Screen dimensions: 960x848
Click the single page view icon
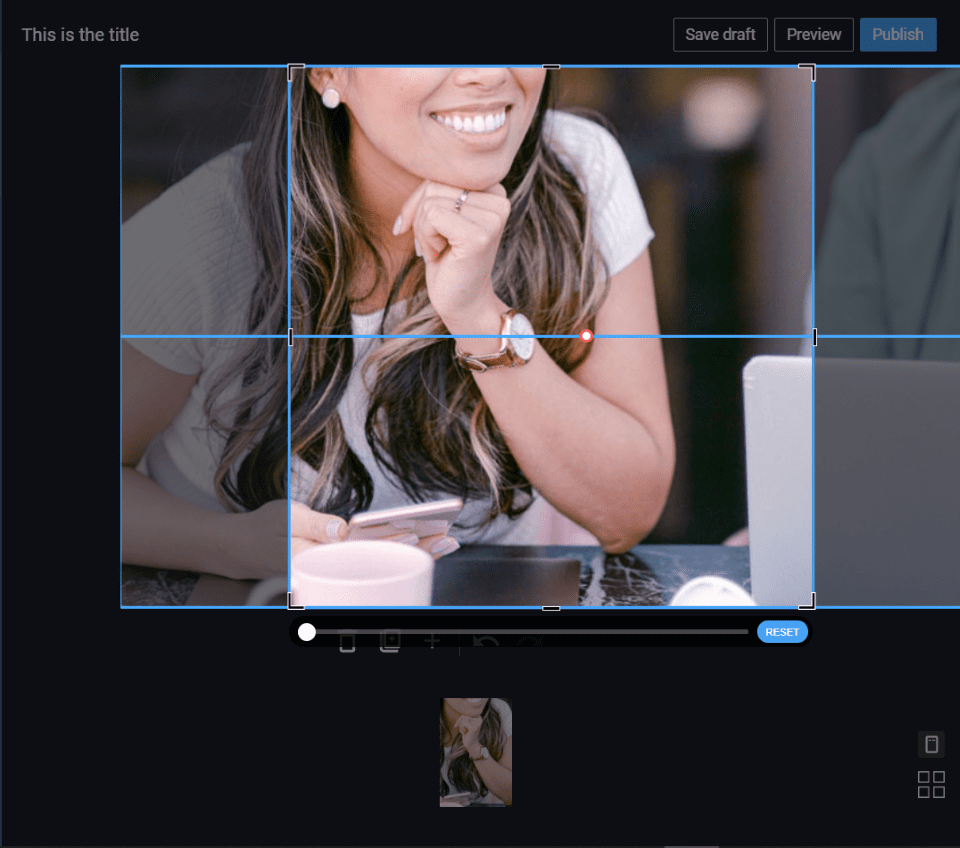click(931, 744)
